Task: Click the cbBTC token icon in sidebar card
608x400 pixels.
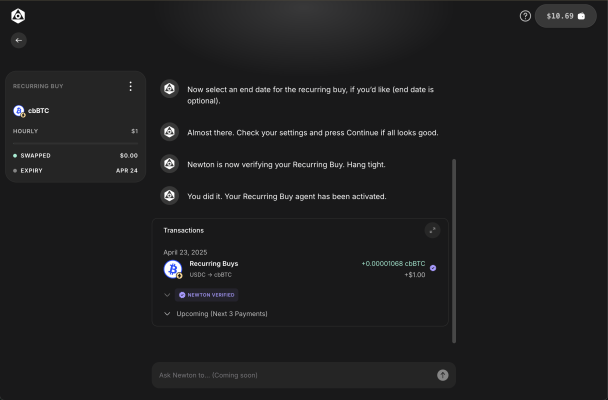Action: click(19, 111)
